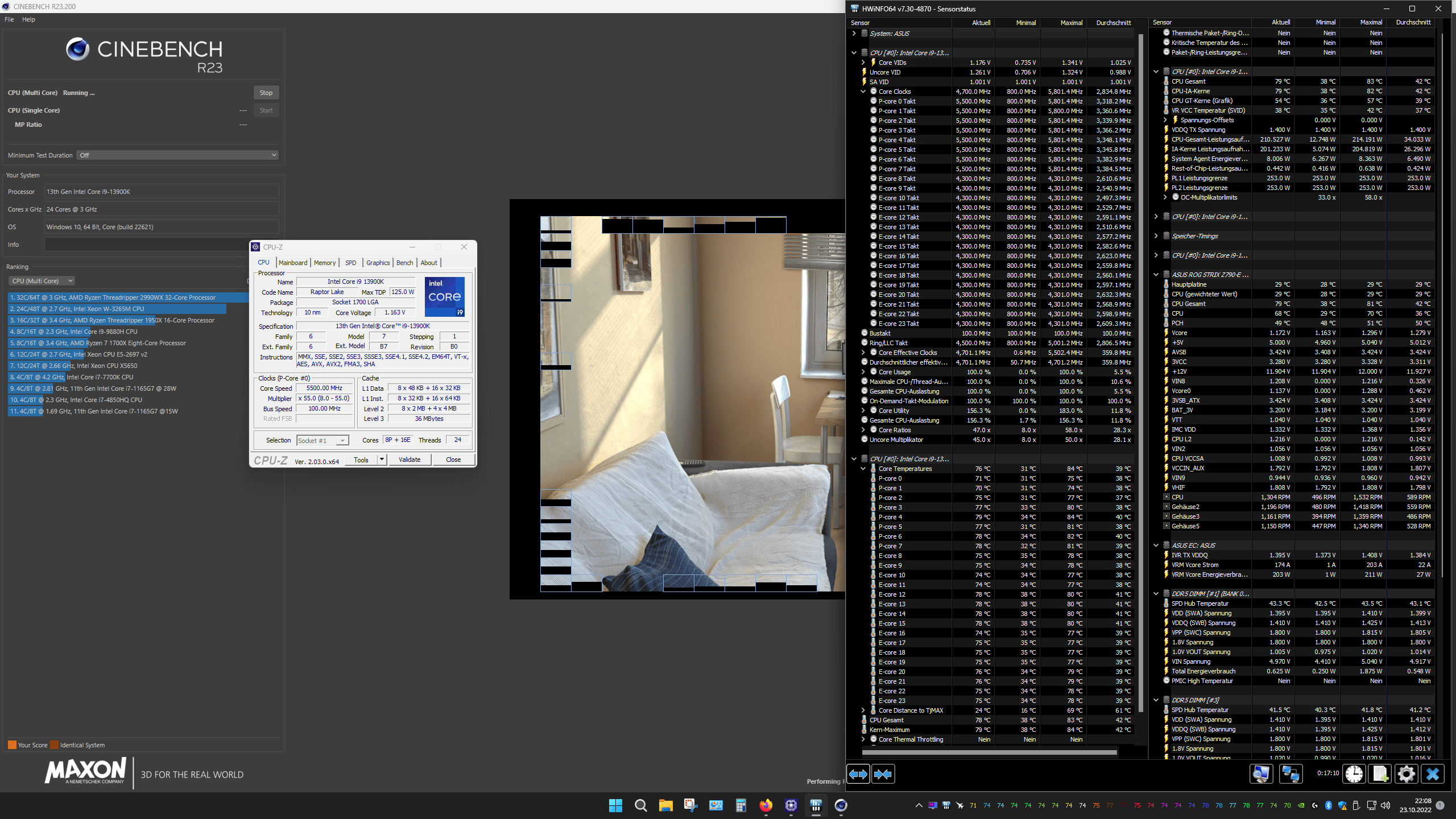Click HWiNFO left panel vertical scrollbar

point(1140,373)
